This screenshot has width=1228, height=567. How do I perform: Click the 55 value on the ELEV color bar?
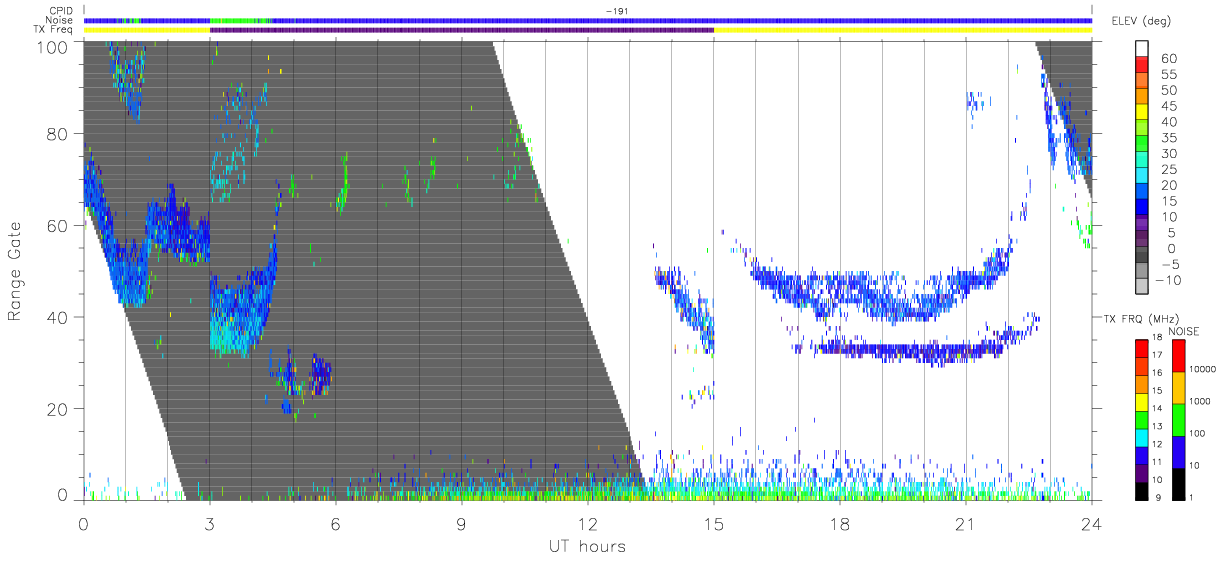click(1168, 75)
